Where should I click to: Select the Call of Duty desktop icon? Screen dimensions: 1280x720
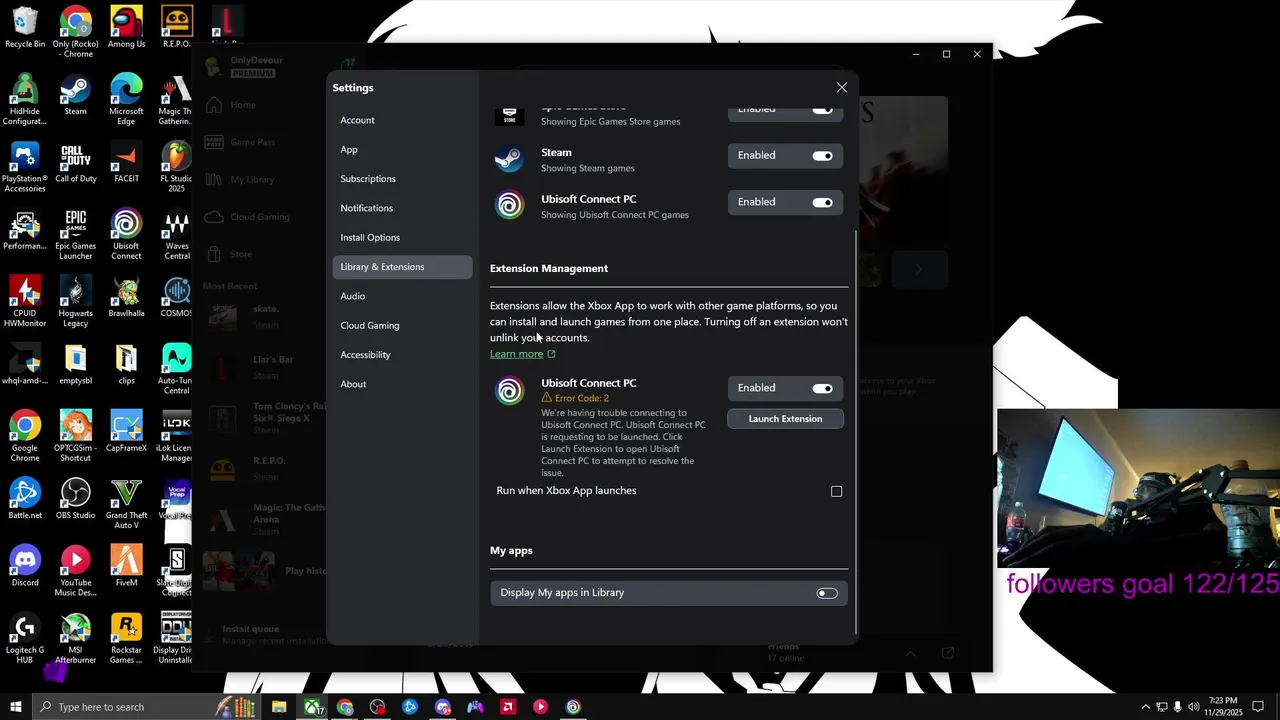tap(76, 163)
